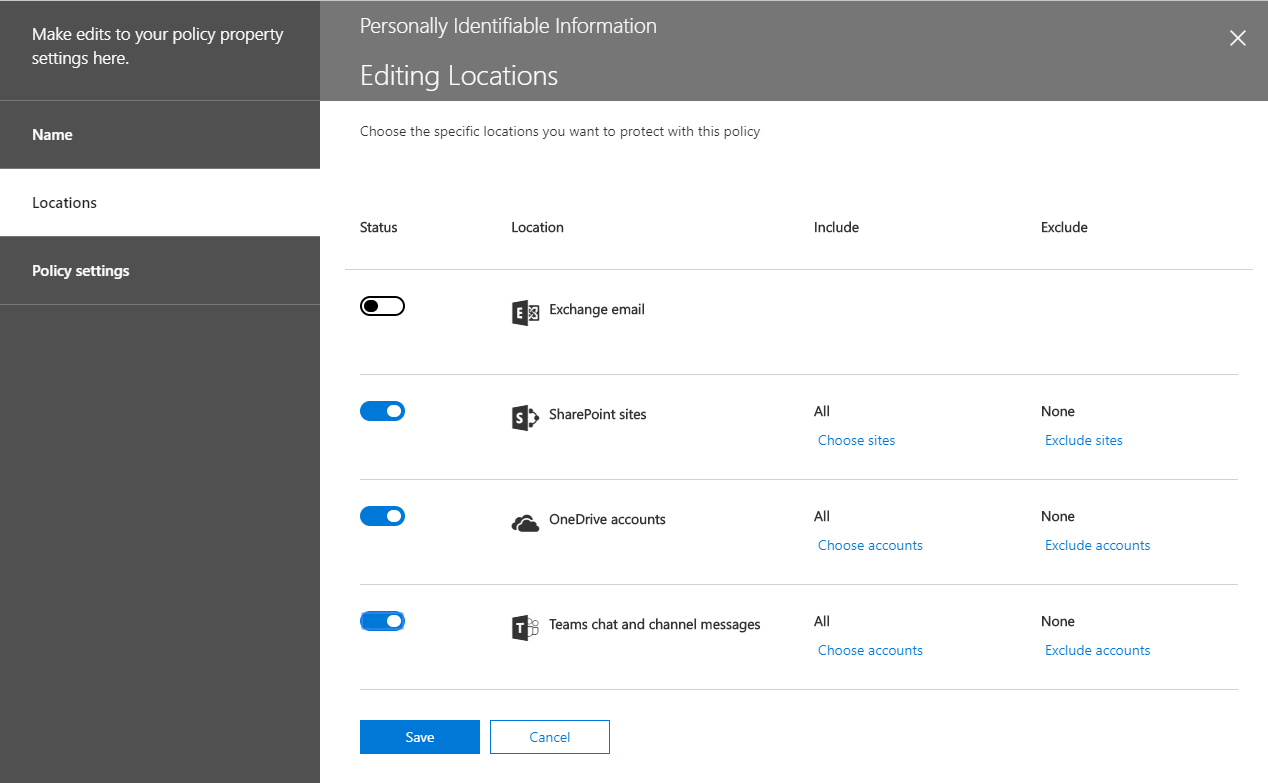Open the Policy settings section
The width and height of the screenshot is (1268, 783).
coord(81,270)
